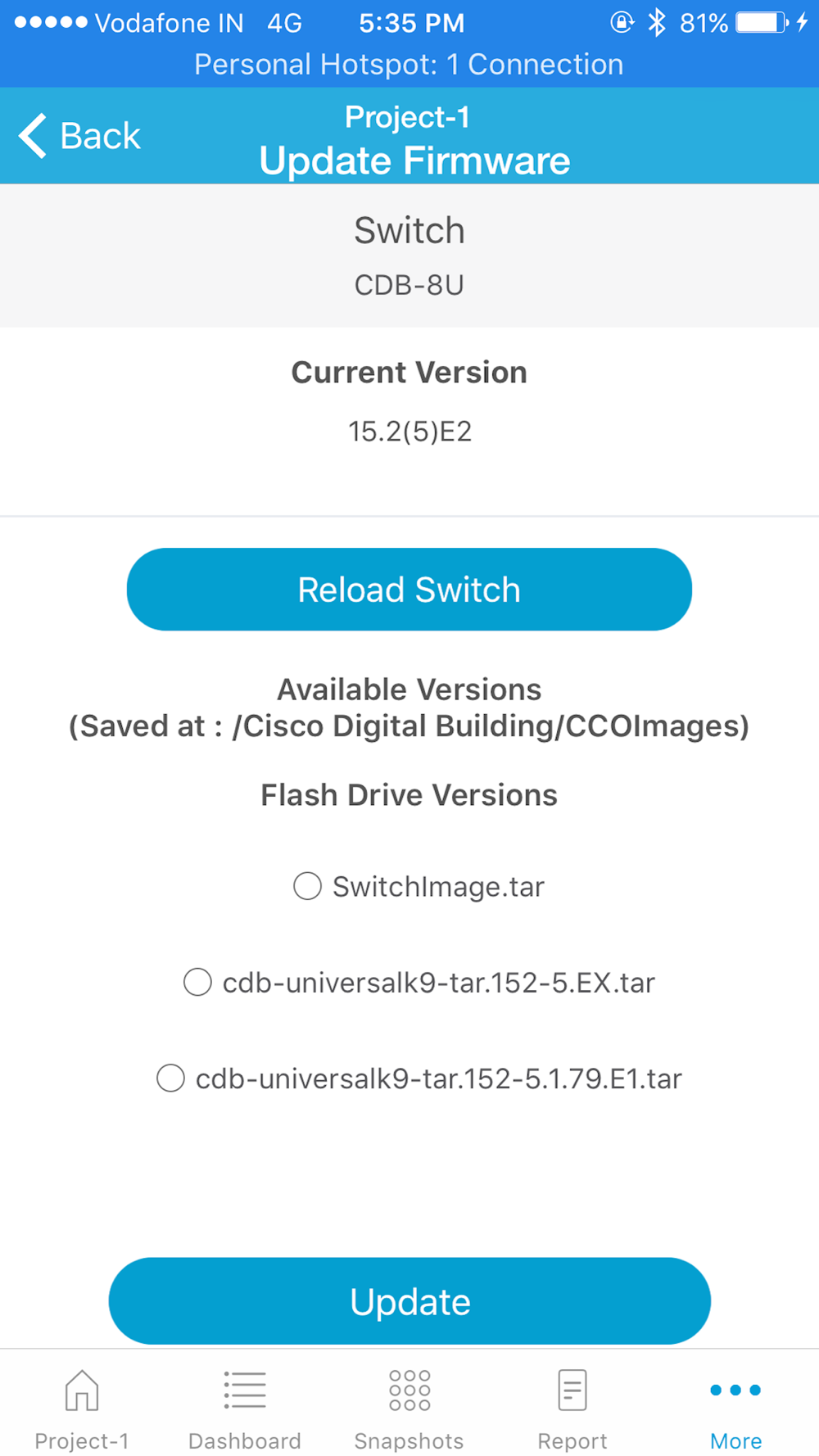Tap the Current Version number 15.2(5)E2
The image size is (819, 1456).
click(x=409, y=432)
